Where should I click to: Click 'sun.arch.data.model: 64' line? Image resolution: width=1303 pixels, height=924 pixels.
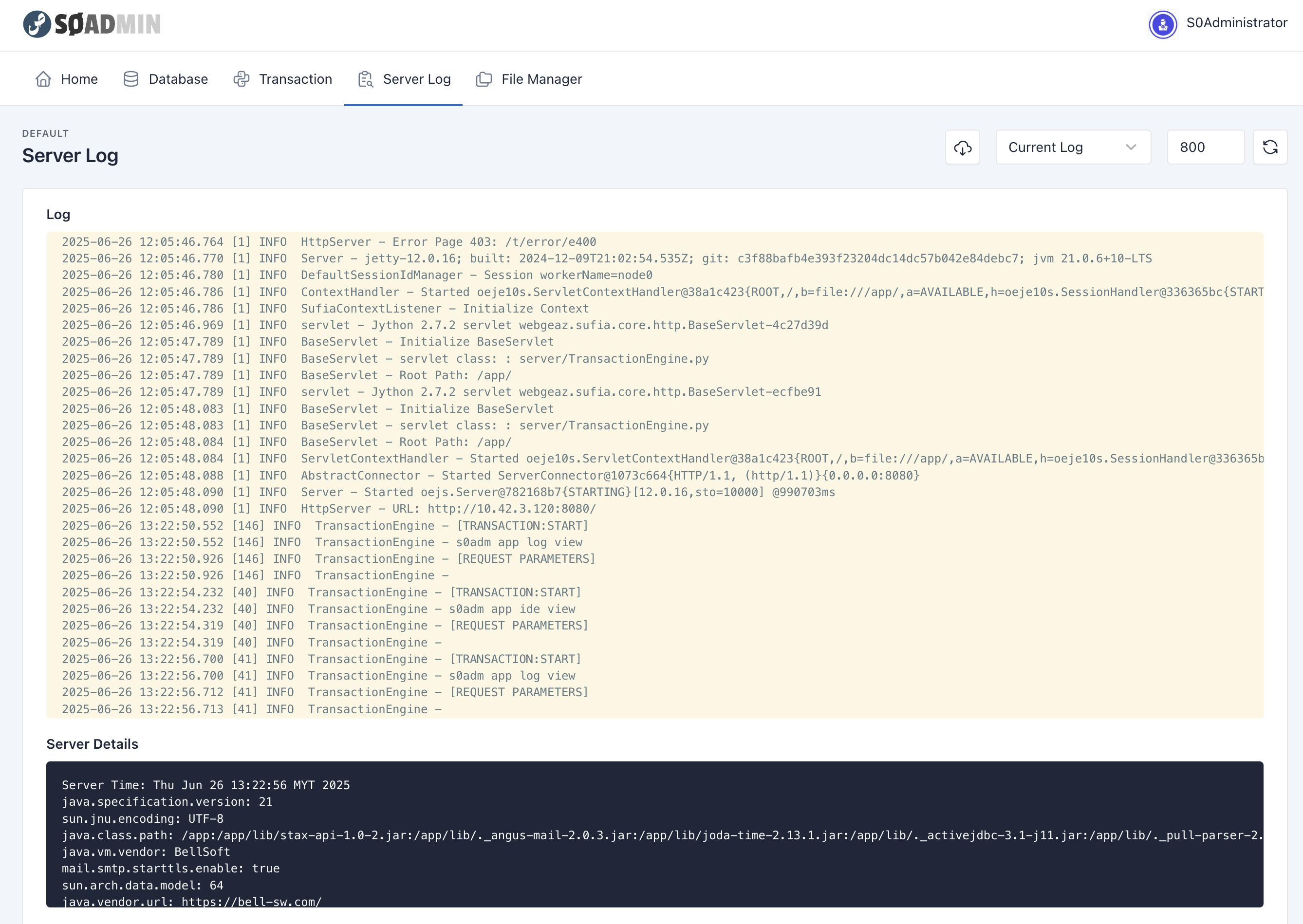(x=143, y=886)
